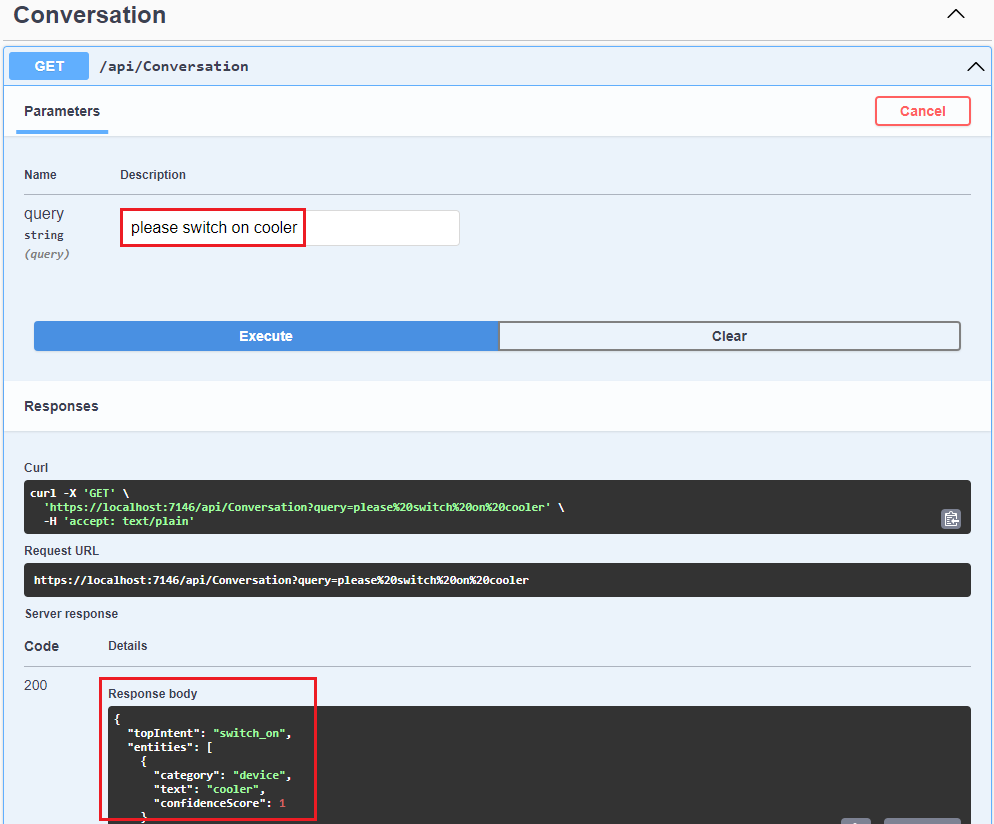Switch to the Parameters tab
Viewport: 994px width, 824px height.
click(61, 111)
